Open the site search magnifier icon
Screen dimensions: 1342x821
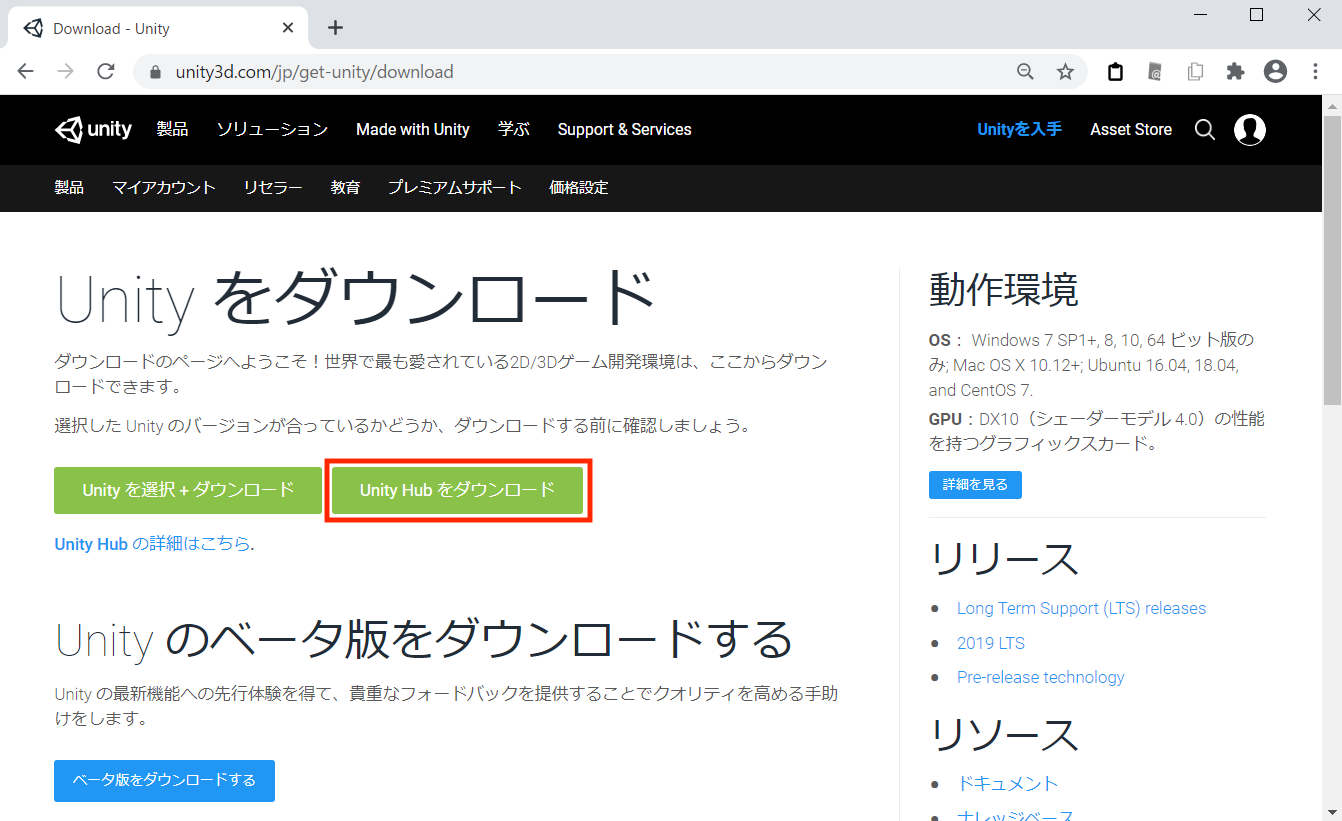coord(1205,130)
